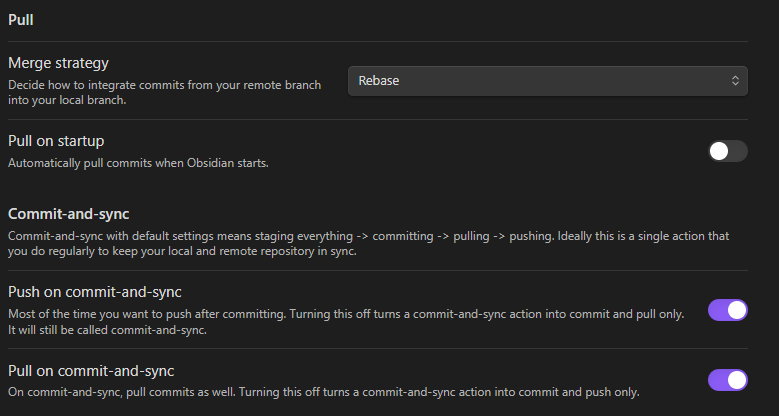Viewport: 779px width, 416px height.
Task: Enable the Pull on startup toggle
Action: (x=727, y=151)
